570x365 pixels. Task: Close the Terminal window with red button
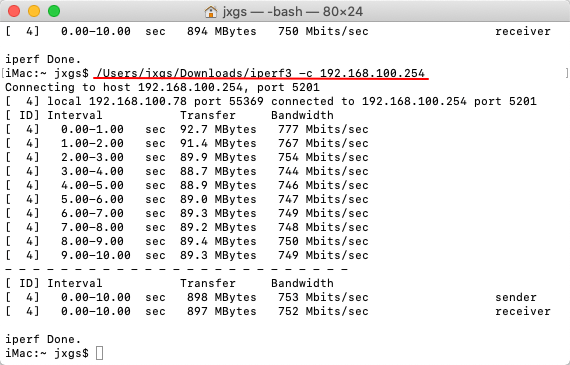click(14, 11)
